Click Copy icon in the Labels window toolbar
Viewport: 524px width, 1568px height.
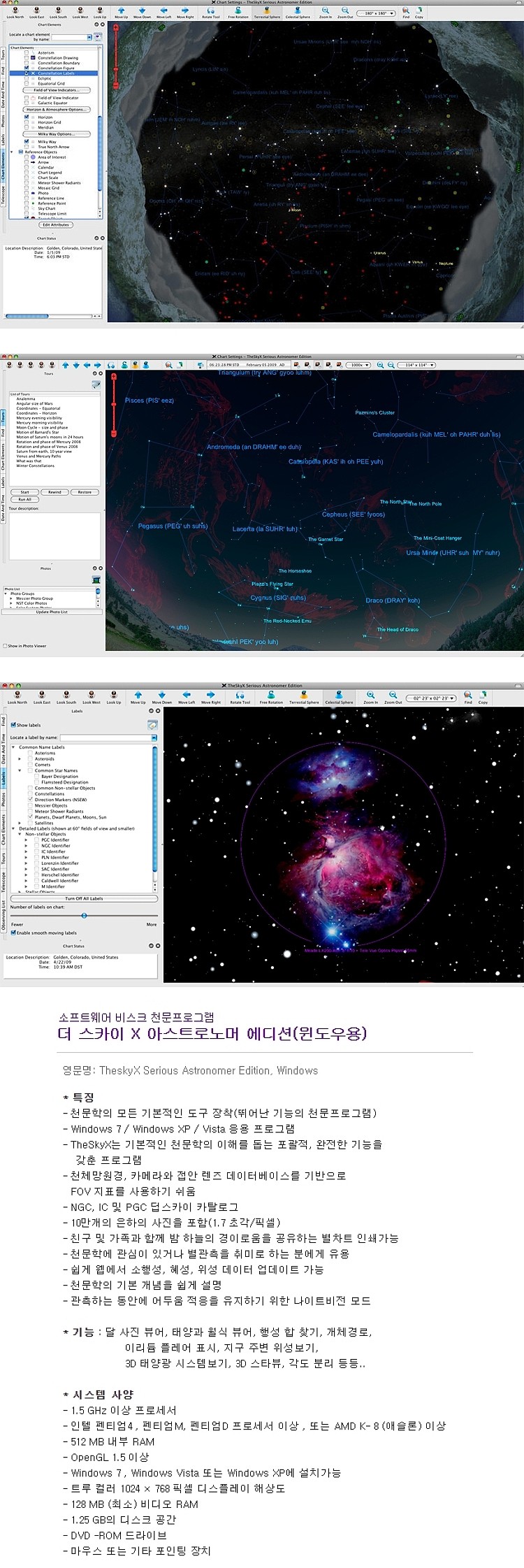[x=483, y=698]
